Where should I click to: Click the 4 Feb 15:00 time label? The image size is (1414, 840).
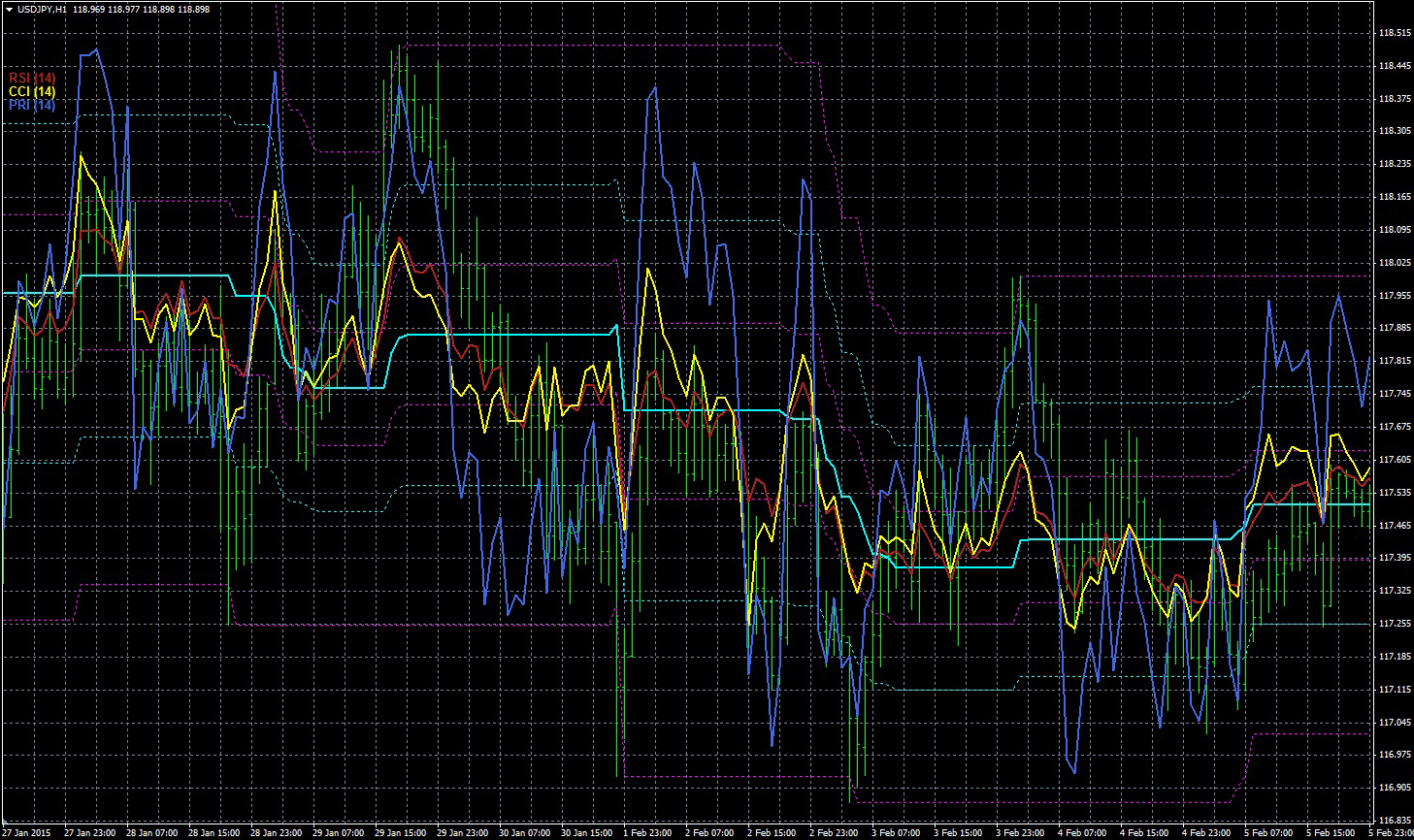pyautogui.click(x=1144, y=833)
